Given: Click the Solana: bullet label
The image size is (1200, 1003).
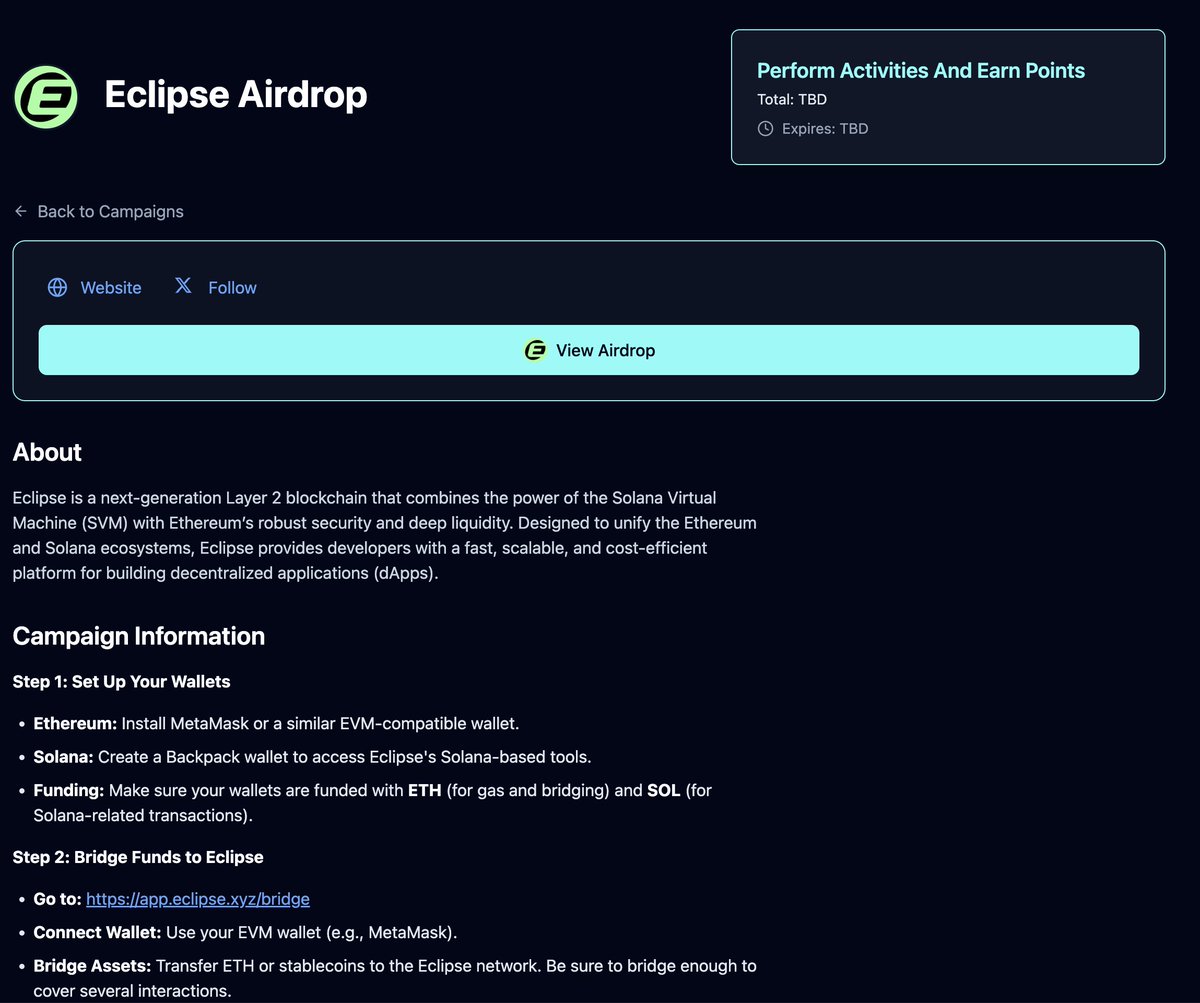Looking at the screenshot, I should (64, 757).
